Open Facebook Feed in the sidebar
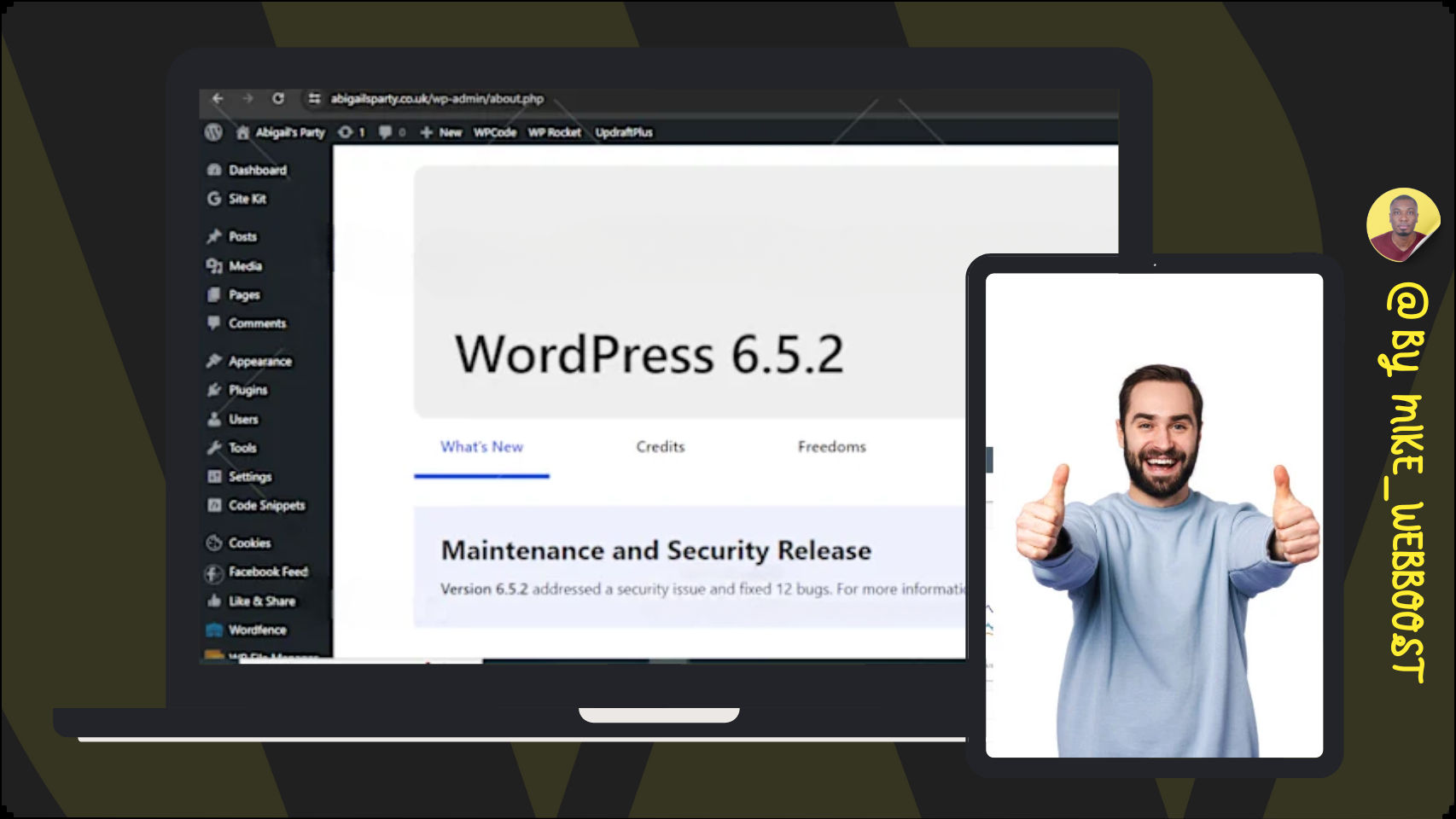The height and width of the screenshot is (819, 1456). 268,572
